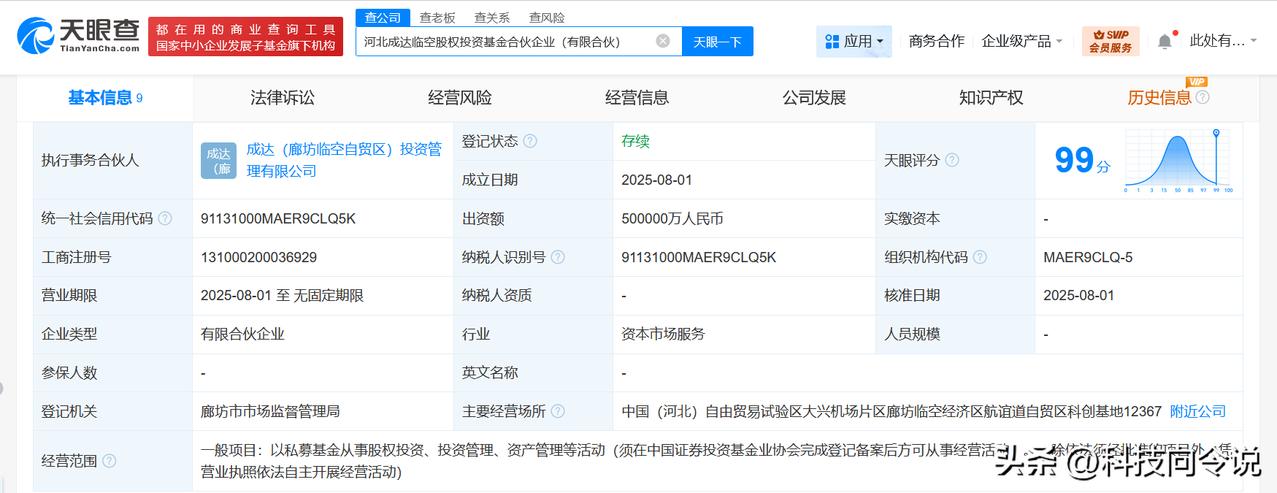Screen dimensions: 1277x493
Task: Switch to the 知识产权 tab
Action: coord(991,97)
